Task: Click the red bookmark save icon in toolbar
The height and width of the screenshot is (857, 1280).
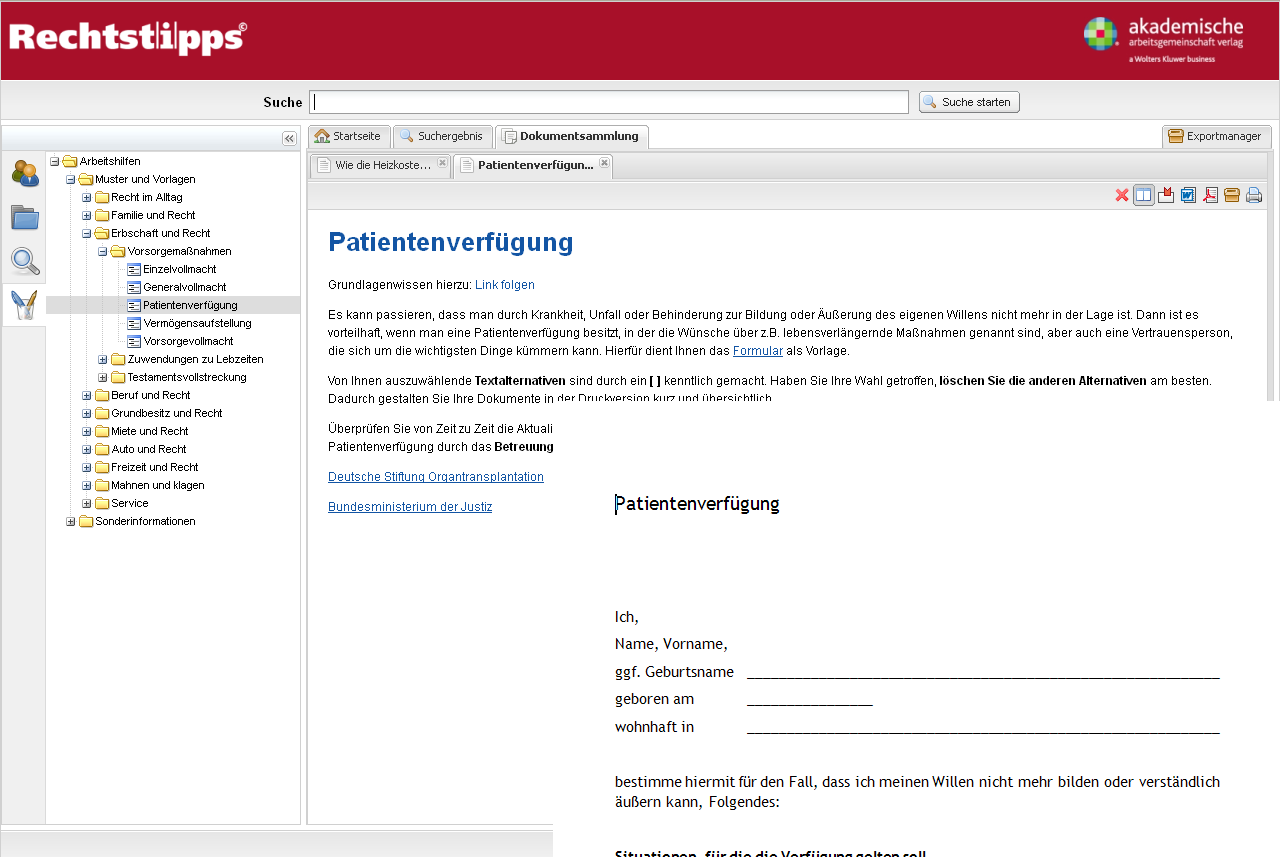Action: click(1166, 195)
